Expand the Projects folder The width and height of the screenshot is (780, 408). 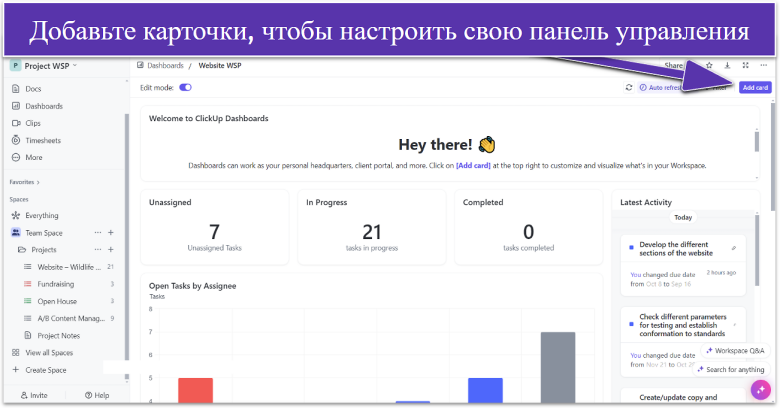pos(44,250)
